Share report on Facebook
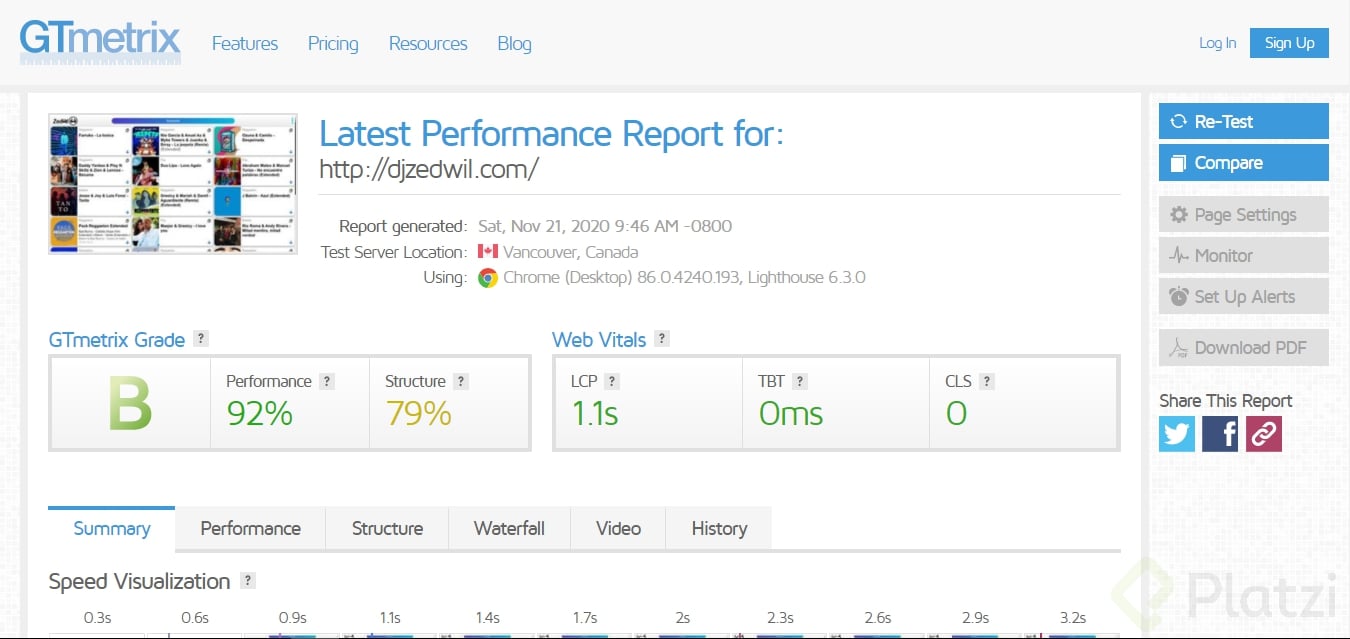1350x639 pixels. 1220,434
